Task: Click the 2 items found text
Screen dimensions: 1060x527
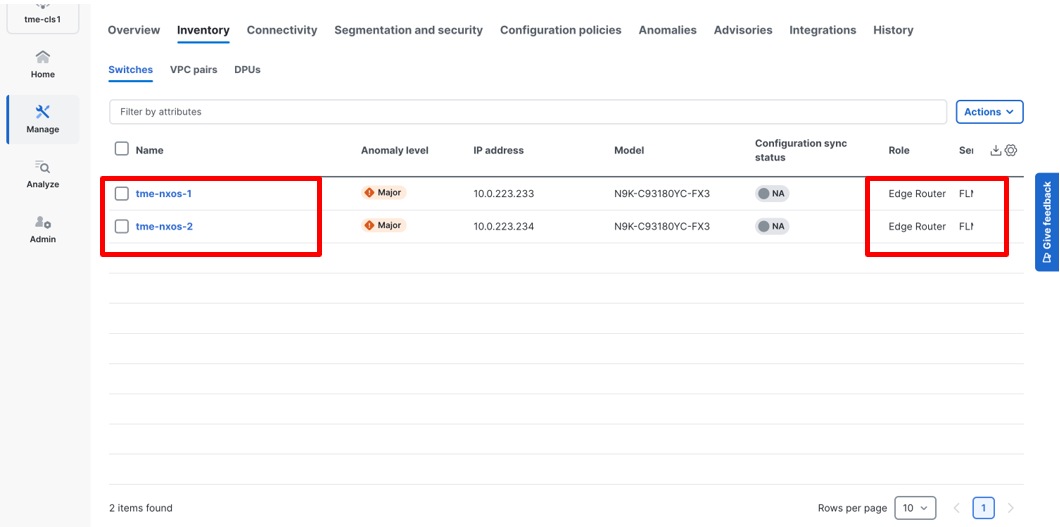Action: 141,507
